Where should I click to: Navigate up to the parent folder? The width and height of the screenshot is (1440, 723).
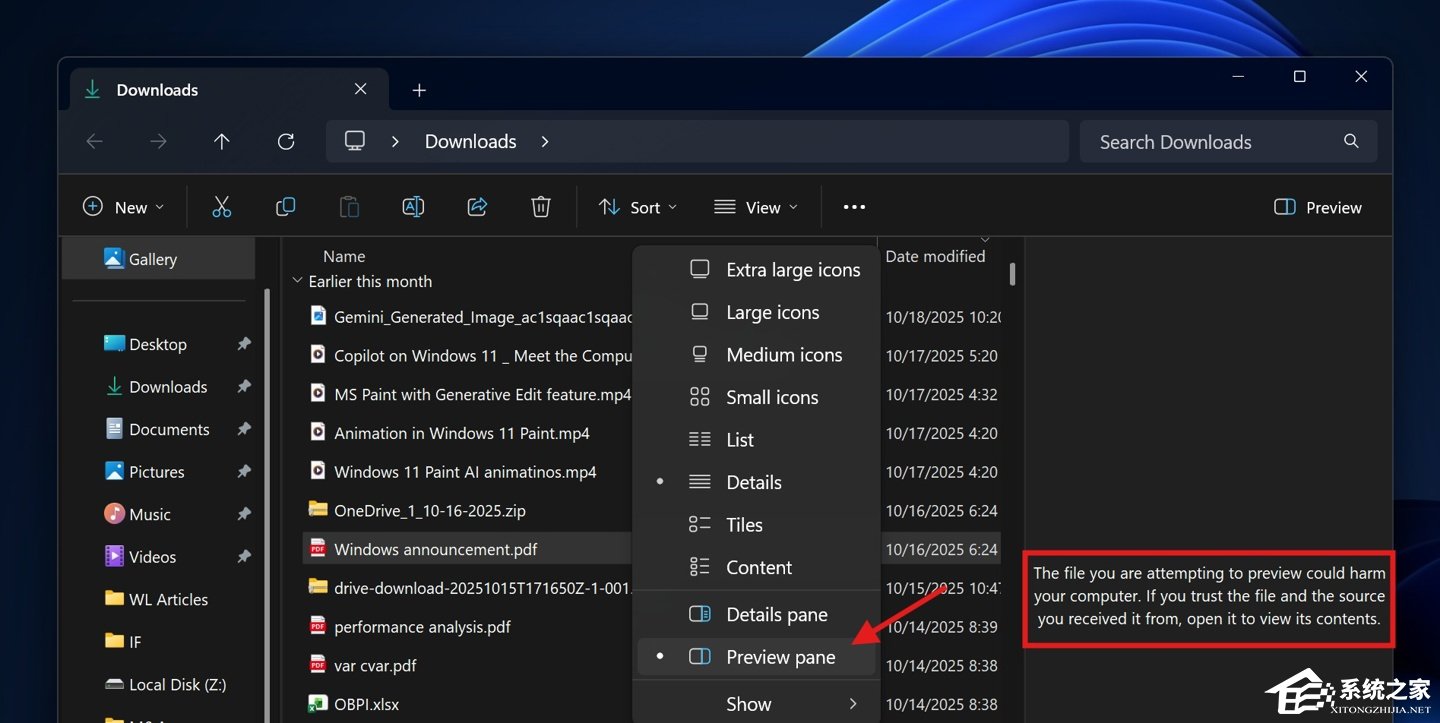[x=221, y=141]
